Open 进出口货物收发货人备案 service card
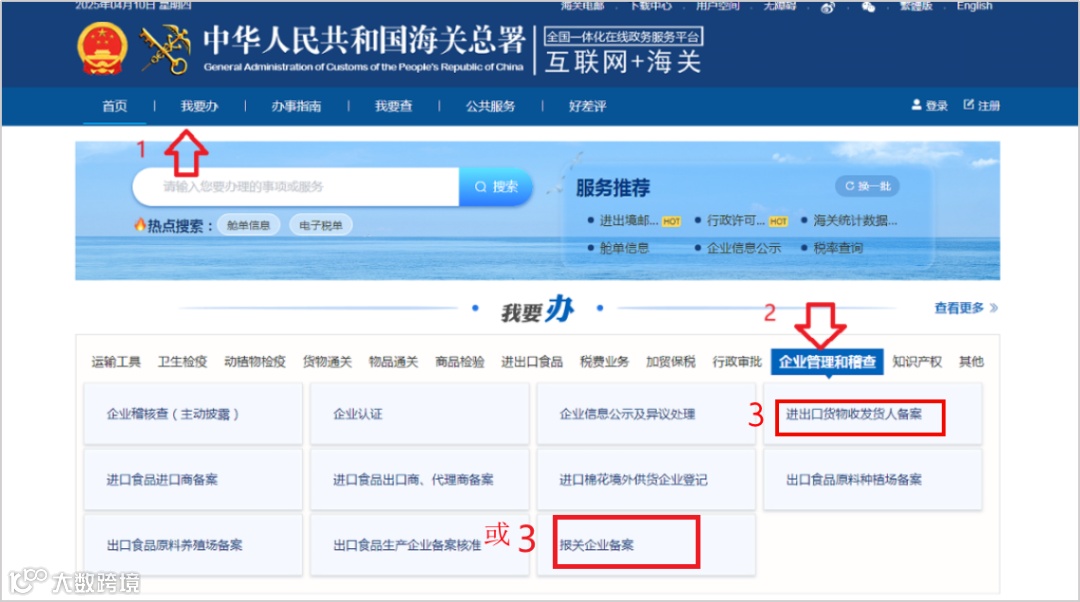The image size is (1080, 602). point(873,414)
